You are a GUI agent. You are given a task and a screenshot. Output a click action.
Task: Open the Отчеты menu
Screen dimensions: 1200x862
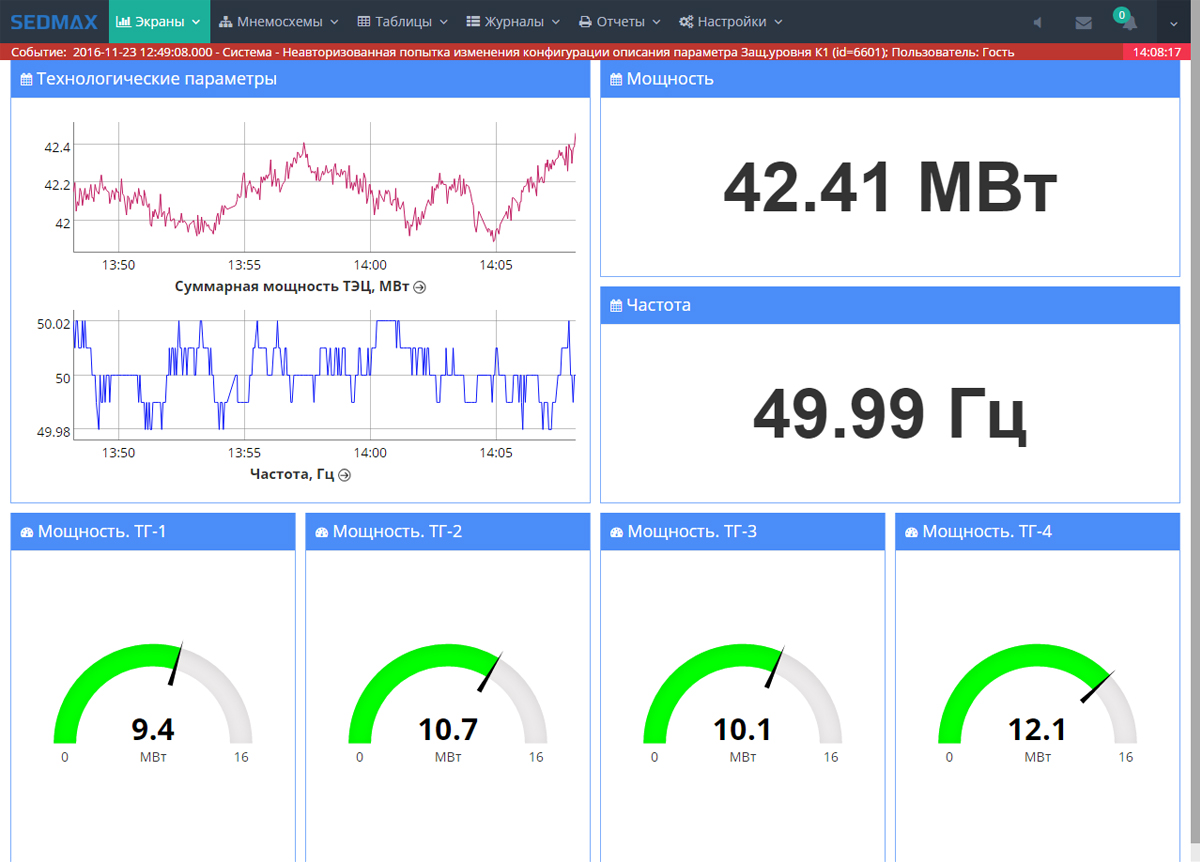pyautogui.click(x=619, y=21)
